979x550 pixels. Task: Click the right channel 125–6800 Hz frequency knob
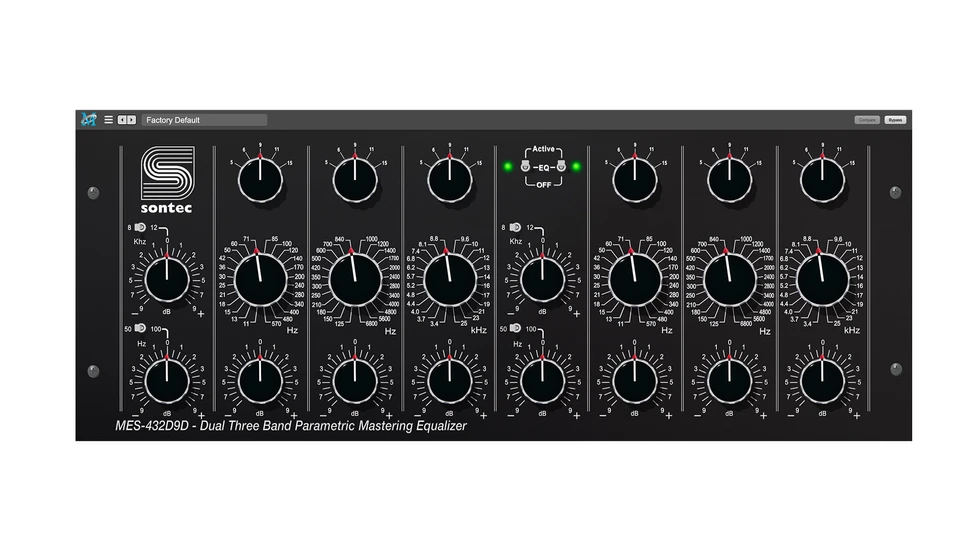(729, 280)
